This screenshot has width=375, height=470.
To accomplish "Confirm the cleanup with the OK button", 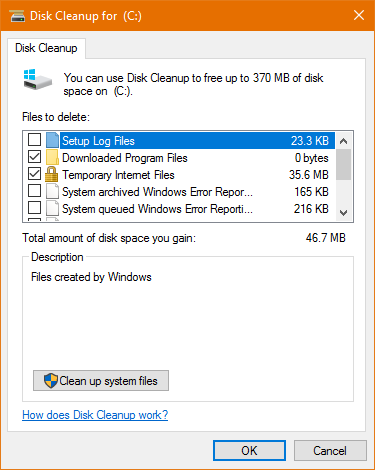I will (x=249, y=451).
